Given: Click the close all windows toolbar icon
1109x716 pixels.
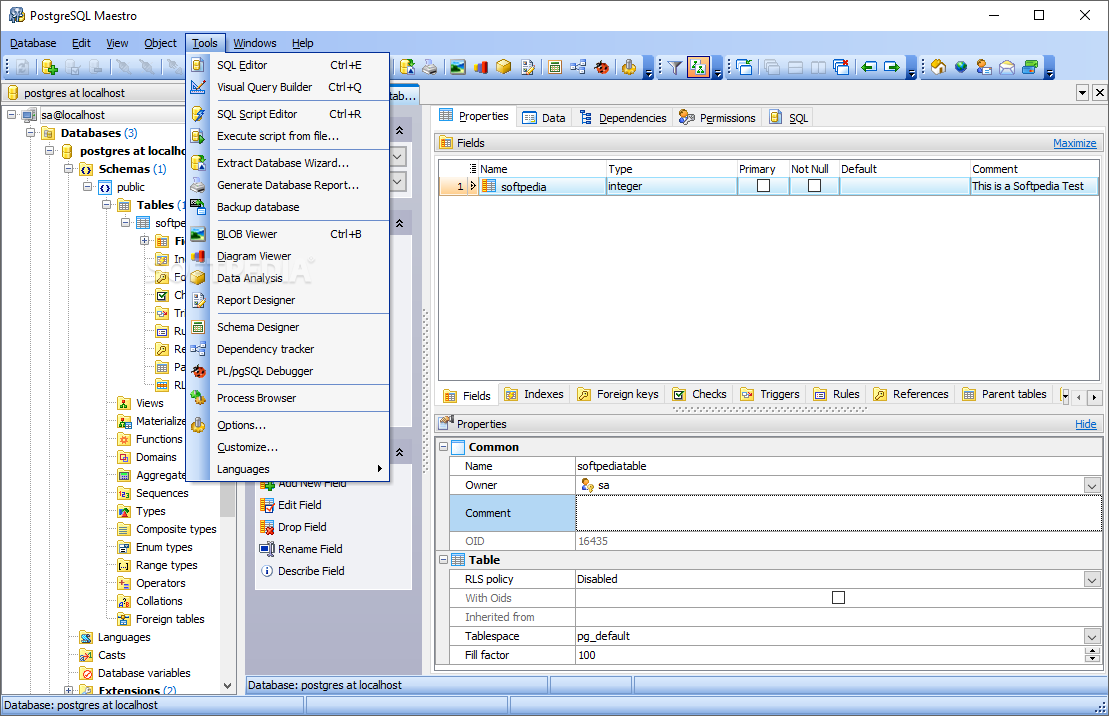Looking at the screenshot, I should pyautogui.click(x=841, y=67).
